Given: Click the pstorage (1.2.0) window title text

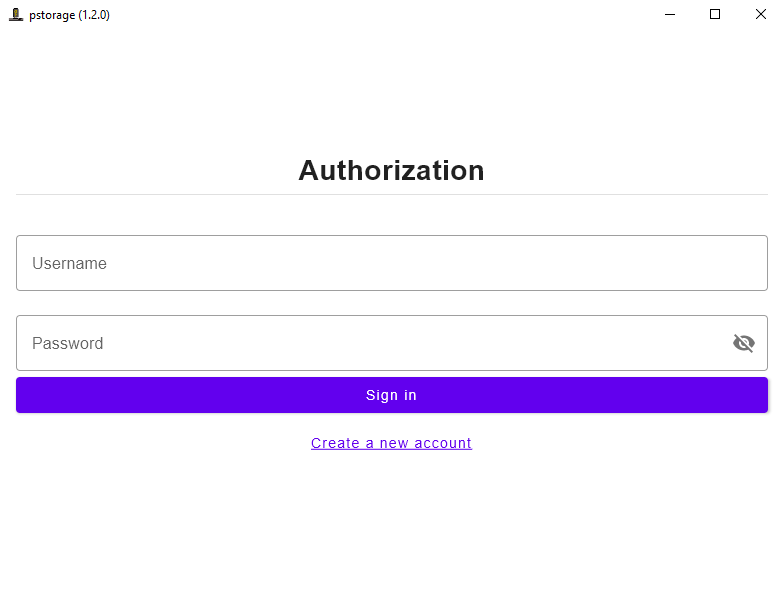Looking at the screenshot, I should click(69, 15).
